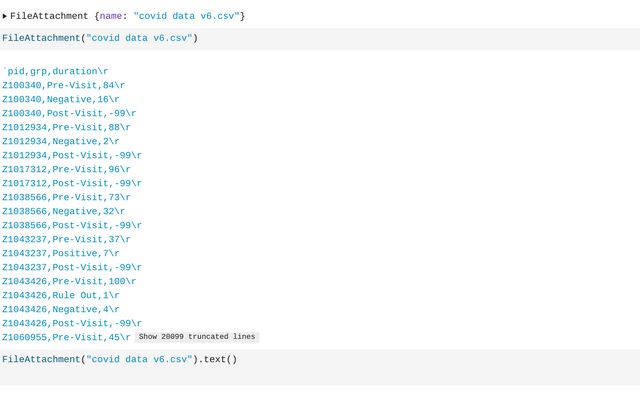
Task: Click the Z100340,Negative,16 output line
Action: coord(60,100)
